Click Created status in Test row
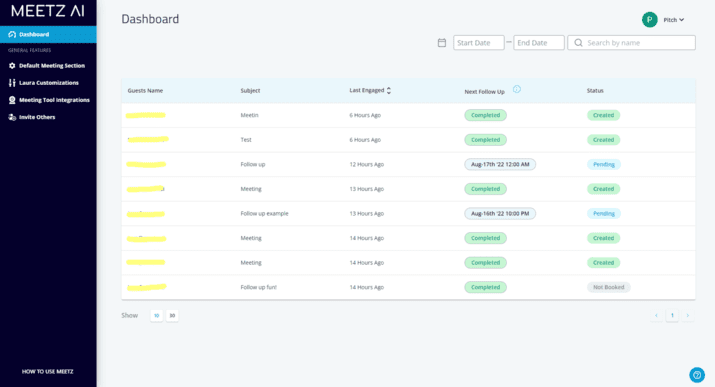 coord(603,140)
